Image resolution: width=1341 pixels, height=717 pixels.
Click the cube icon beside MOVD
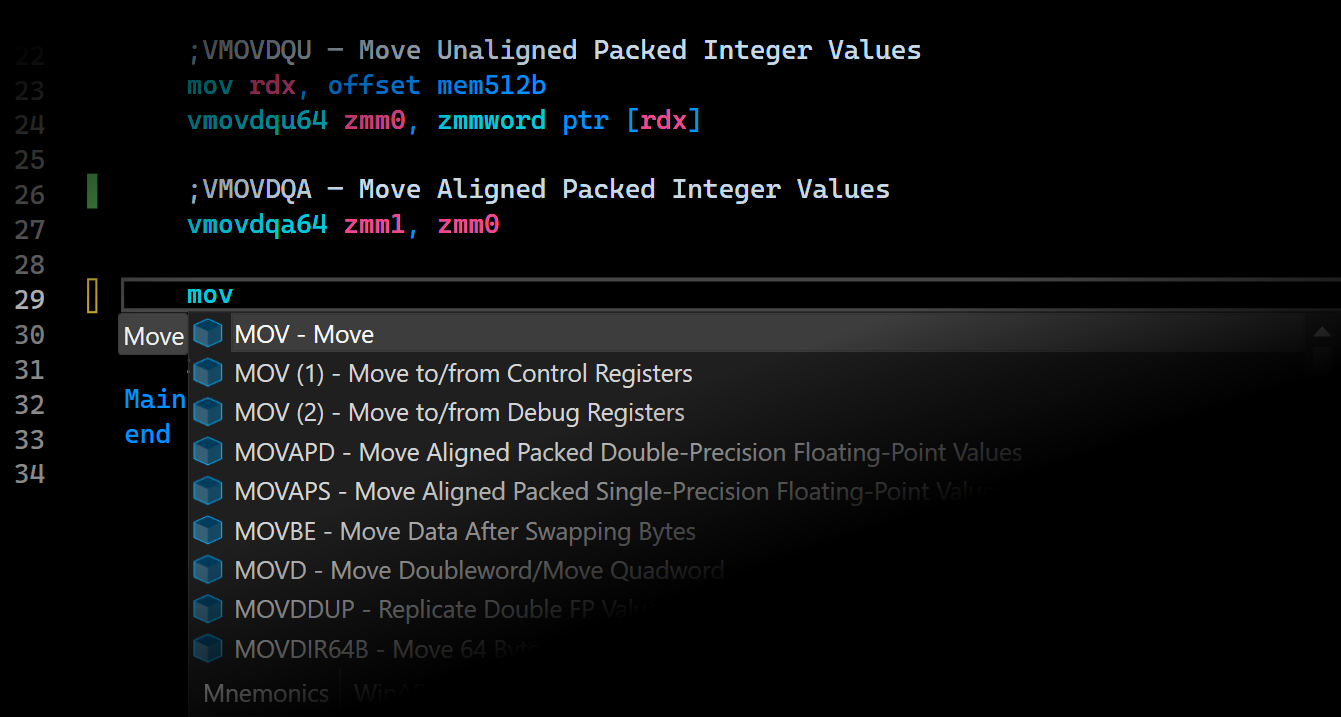[x=208, y=570]
